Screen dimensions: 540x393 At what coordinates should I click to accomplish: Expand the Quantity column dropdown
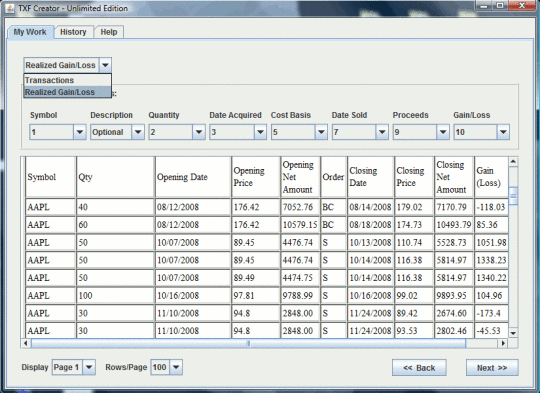(199, 132)
